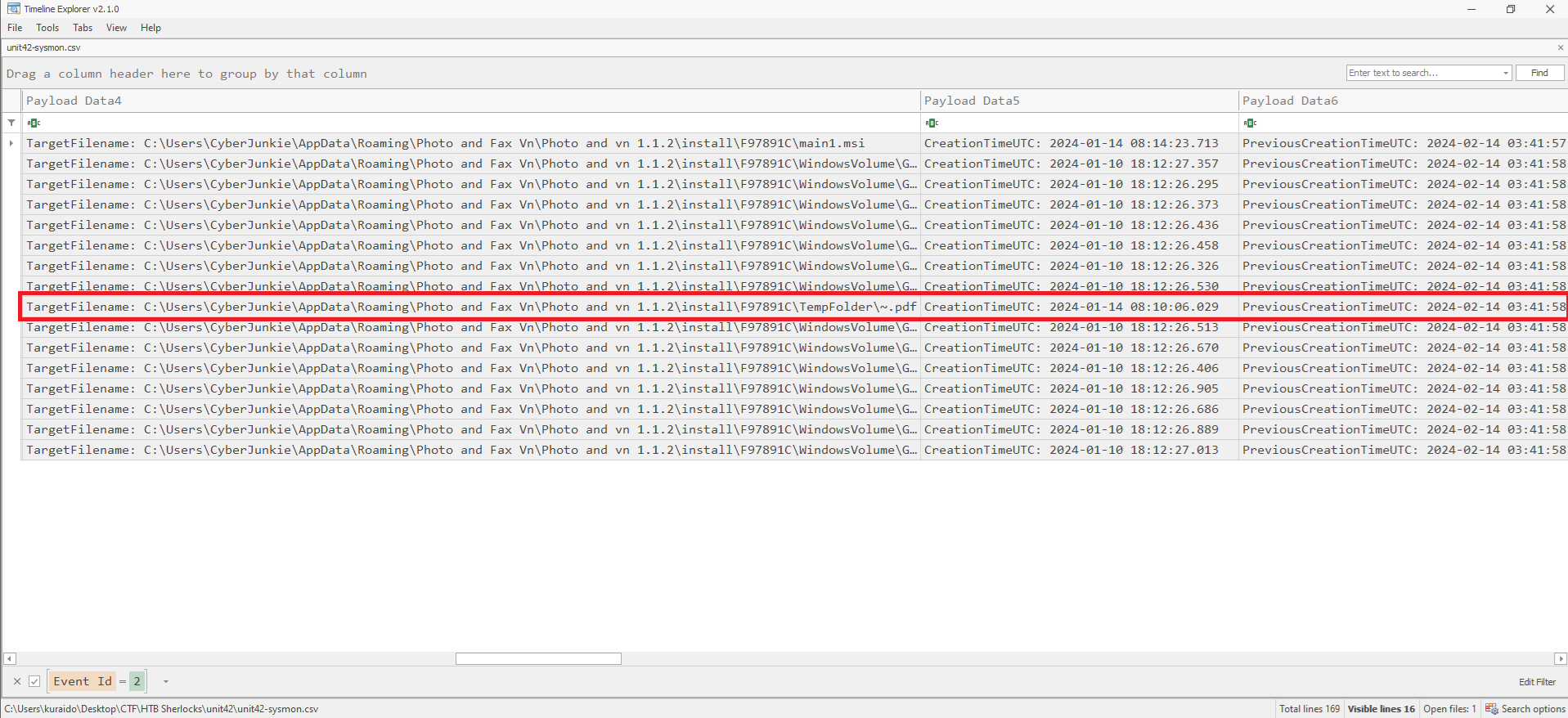The image size is (1568, 718).
Task: Click the Search options icon in status bar
Action: tap(1491, 709)
